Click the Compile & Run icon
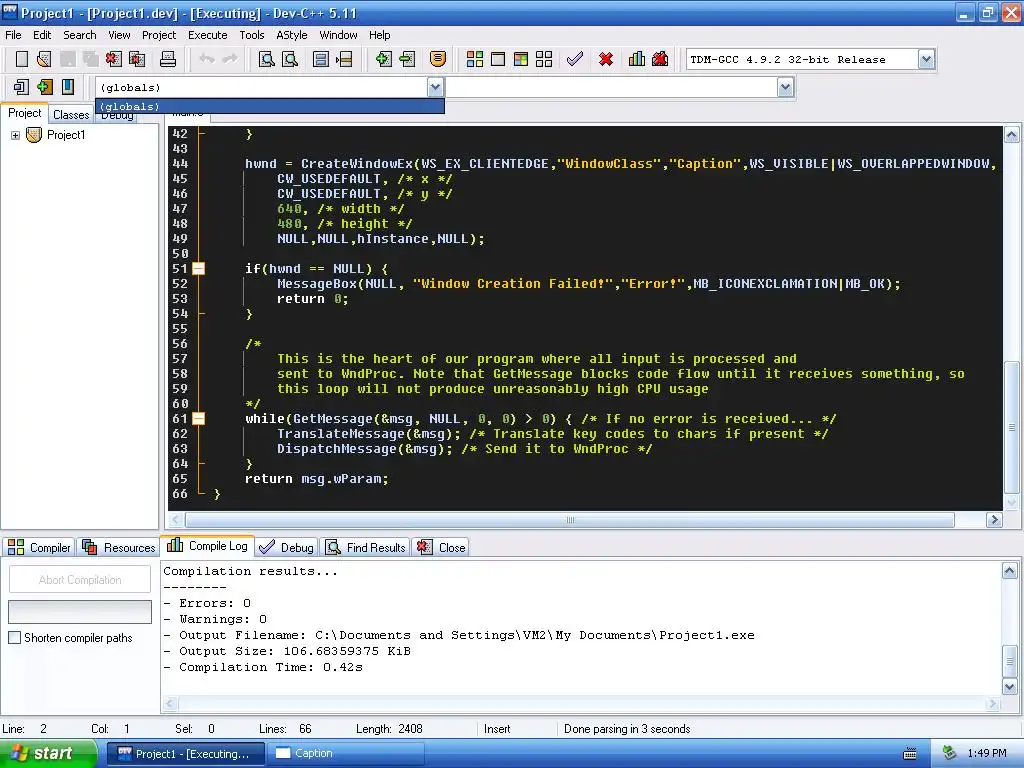Viewport: 1024px width, 768px height. click(520, 59)
